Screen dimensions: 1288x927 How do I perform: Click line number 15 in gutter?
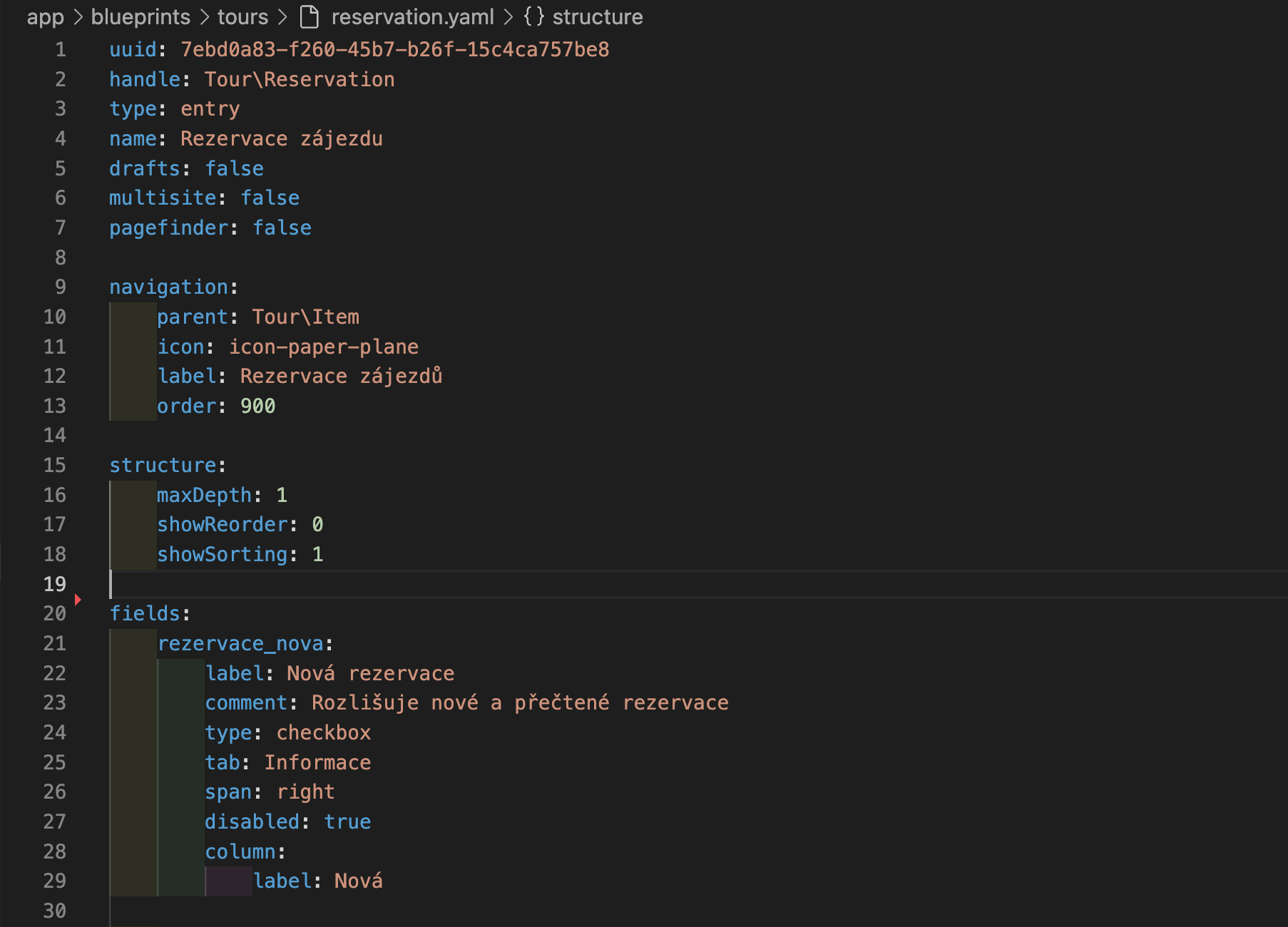point(55,465)
